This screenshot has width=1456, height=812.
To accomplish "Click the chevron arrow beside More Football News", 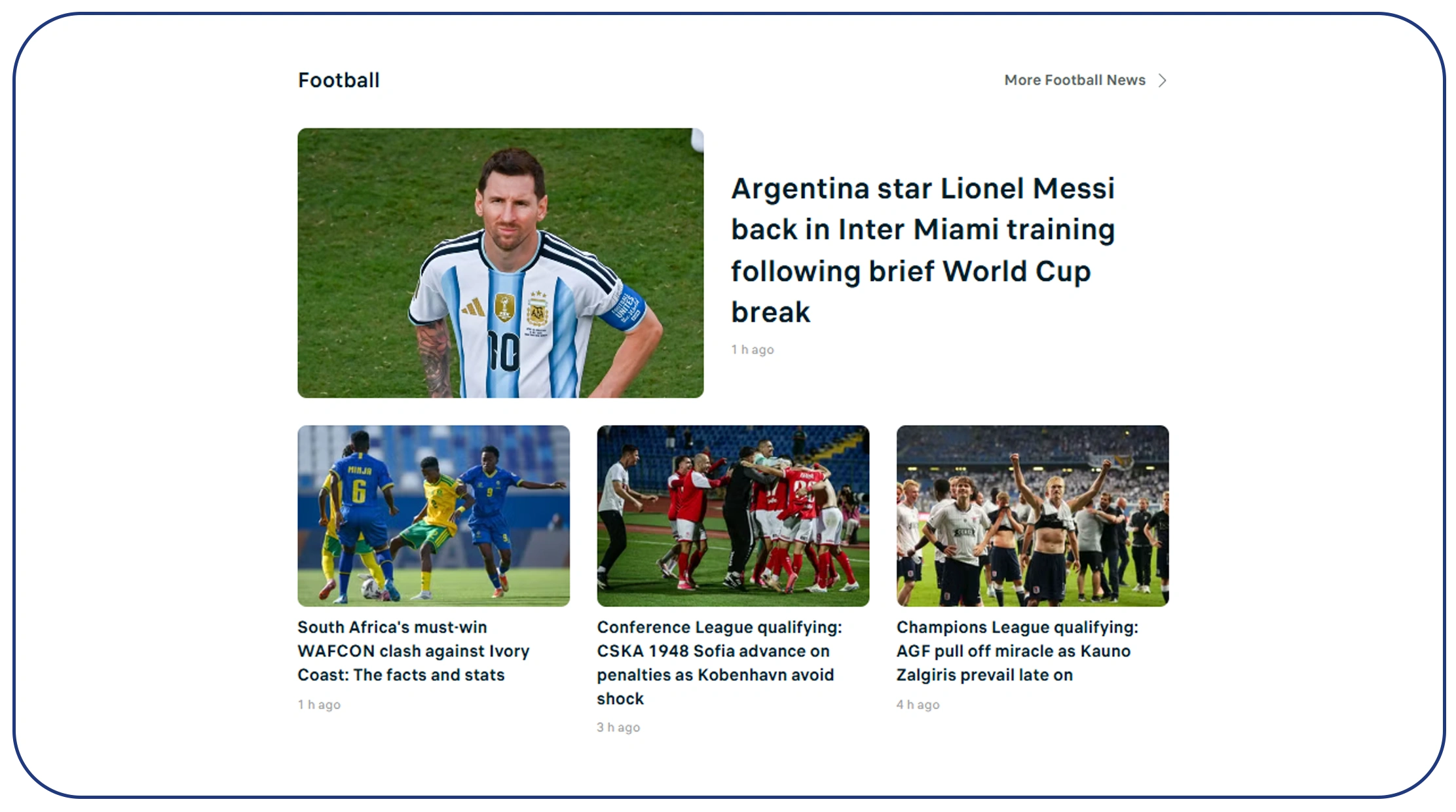I will (1163, 81).
